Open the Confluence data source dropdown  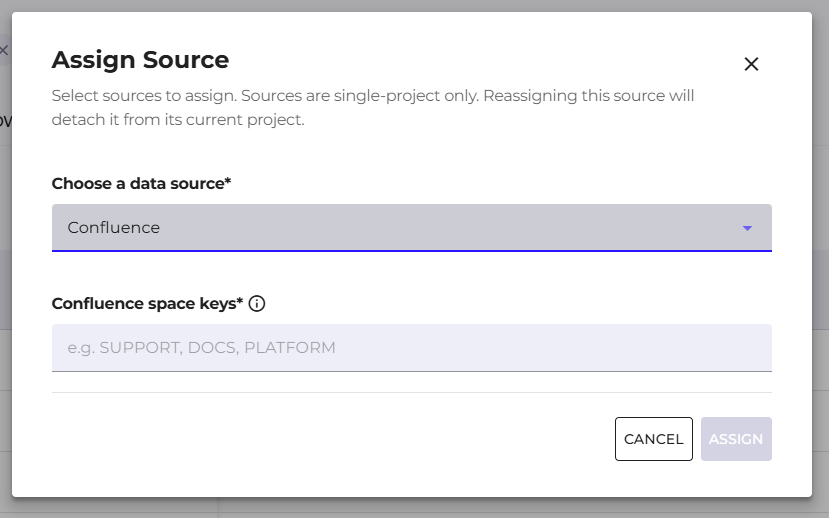[411, 228]
